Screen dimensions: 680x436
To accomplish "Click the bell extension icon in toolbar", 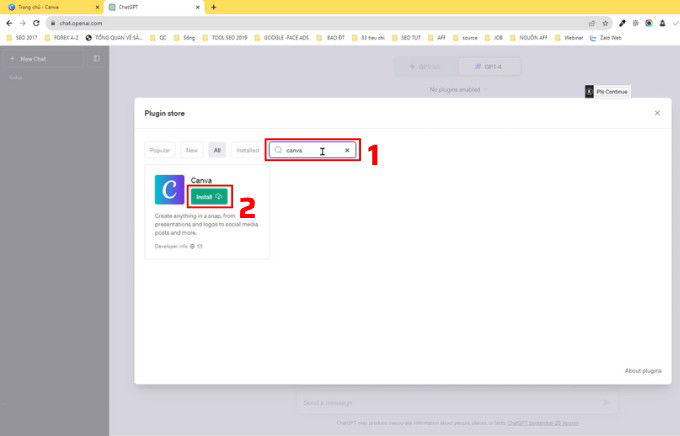I will pos(662,23).
